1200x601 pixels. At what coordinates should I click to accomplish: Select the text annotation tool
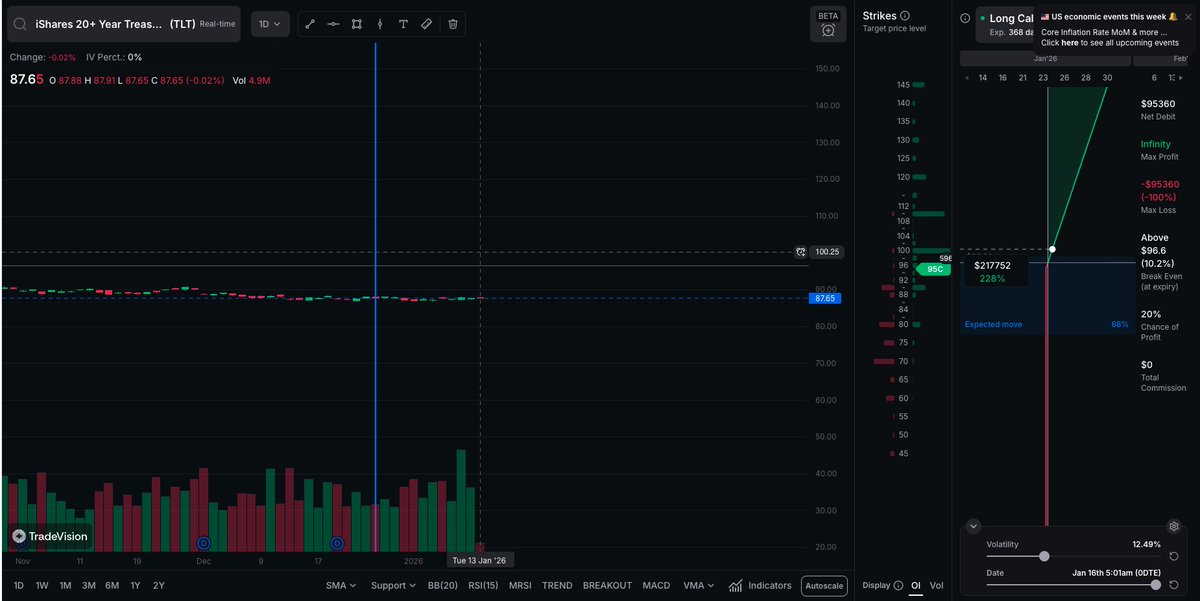(x=403, y=23)
